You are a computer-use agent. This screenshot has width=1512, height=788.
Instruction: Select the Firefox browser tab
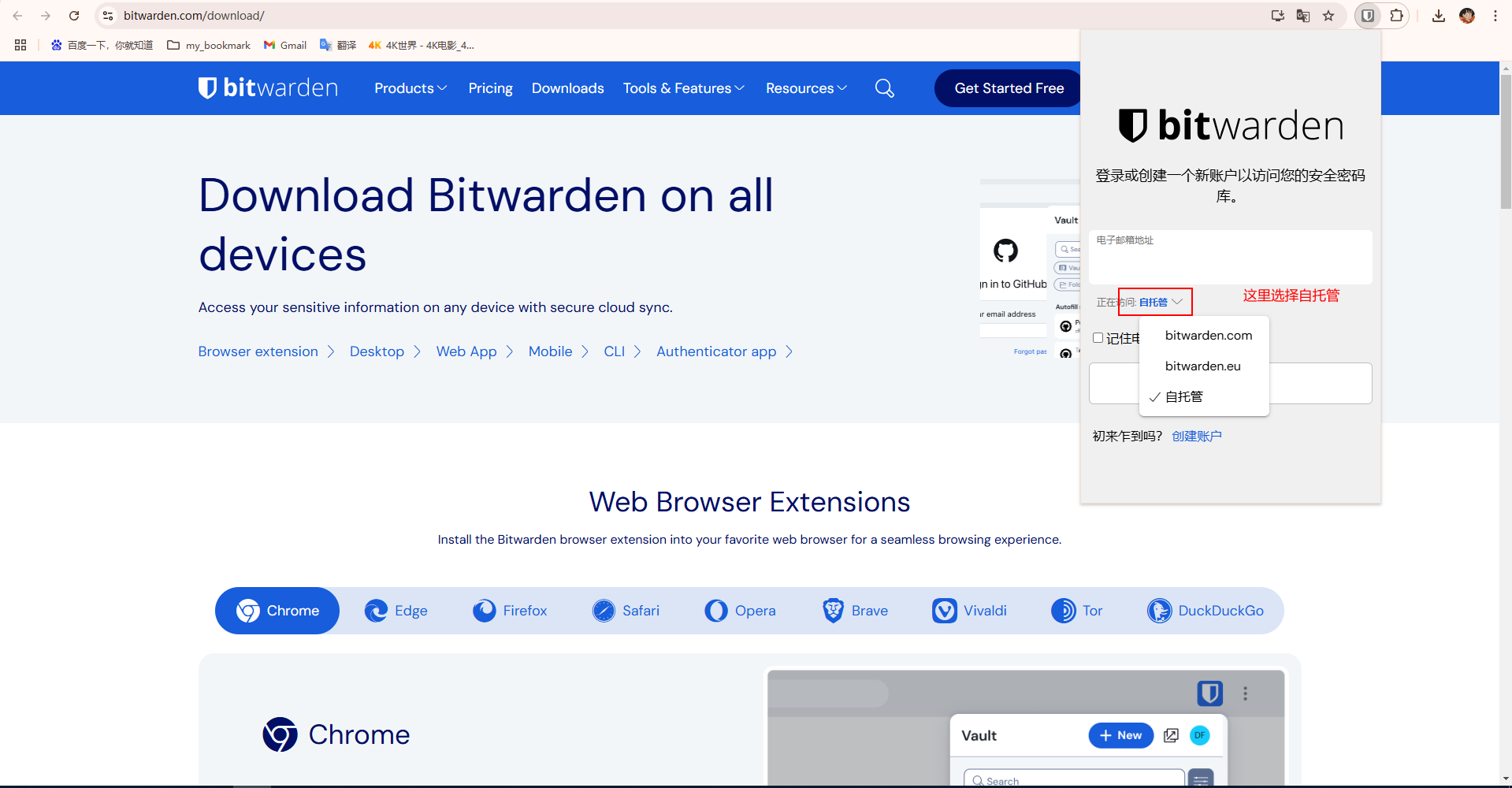click(510, 611)
